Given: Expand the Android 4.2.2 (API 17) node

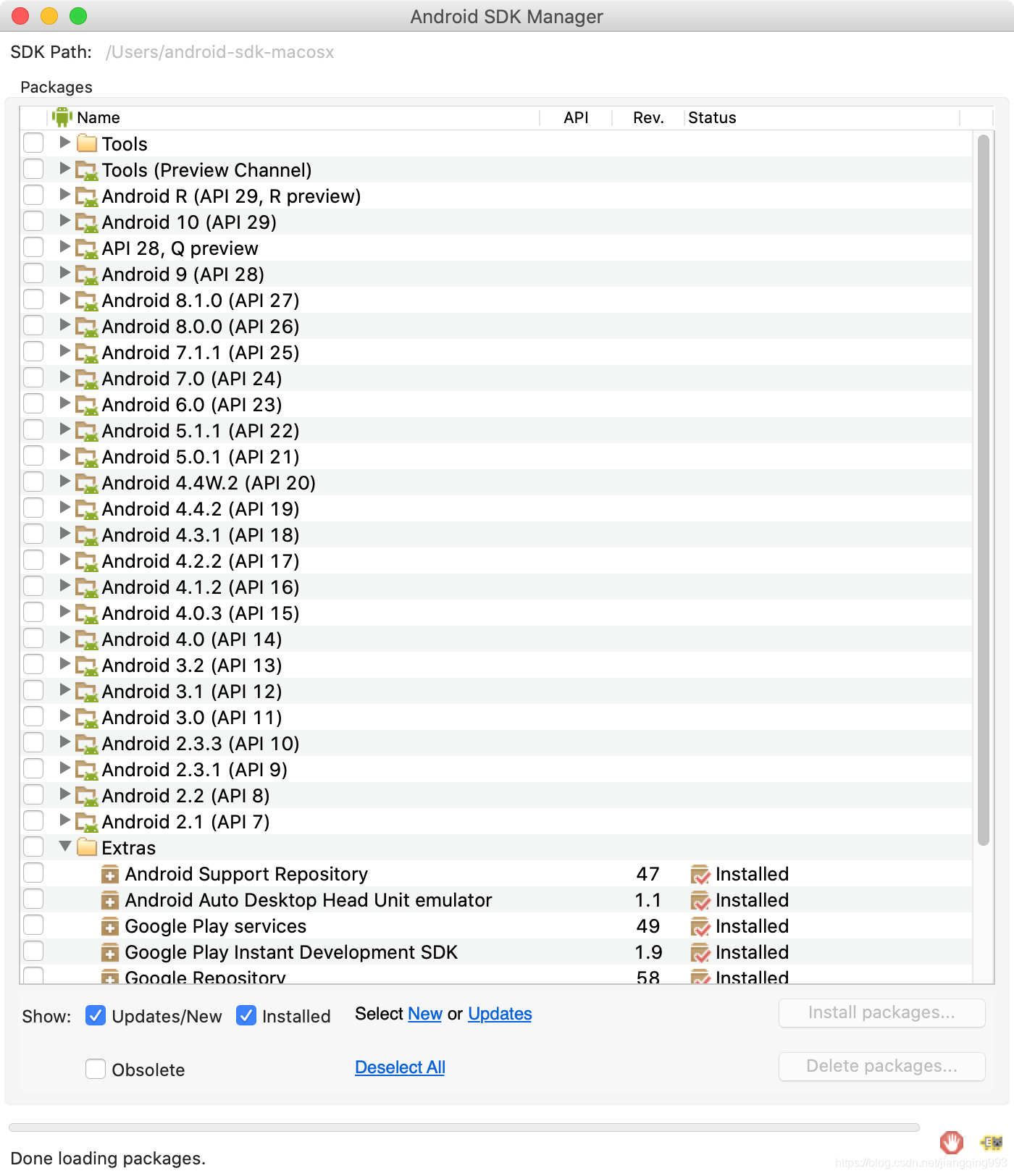Looking at the screenshot, I should click(64, 559).
